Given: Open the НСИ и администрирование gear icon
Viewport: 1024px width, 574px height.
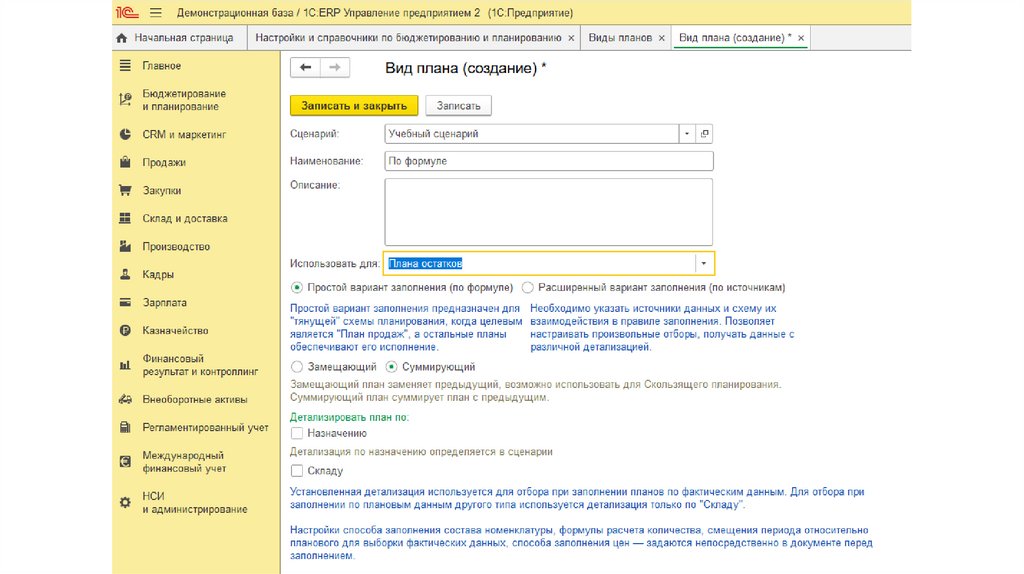Looking at the screenshot, I should [x=125, y=502].
